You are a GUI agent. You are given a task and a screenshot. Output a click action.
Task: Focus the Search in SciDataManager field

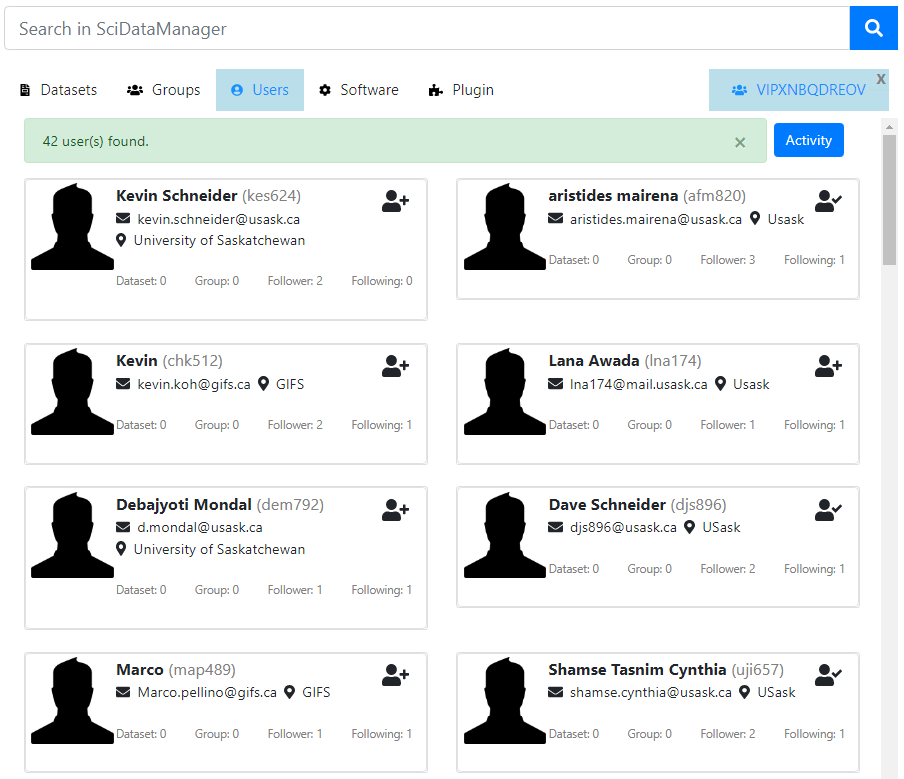tap(427, 29)
